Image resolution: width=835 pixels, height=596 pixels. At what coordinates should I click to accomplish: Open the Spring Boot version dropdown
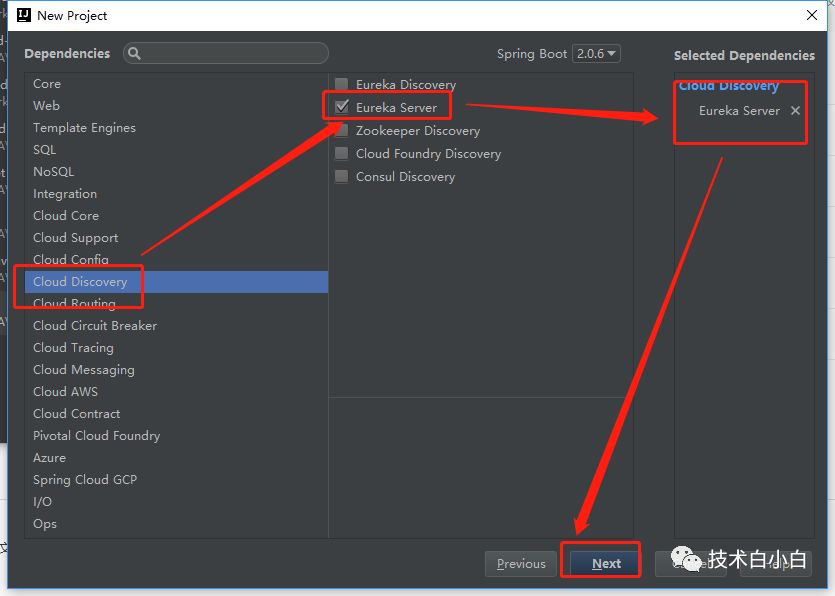pos(596,53)
